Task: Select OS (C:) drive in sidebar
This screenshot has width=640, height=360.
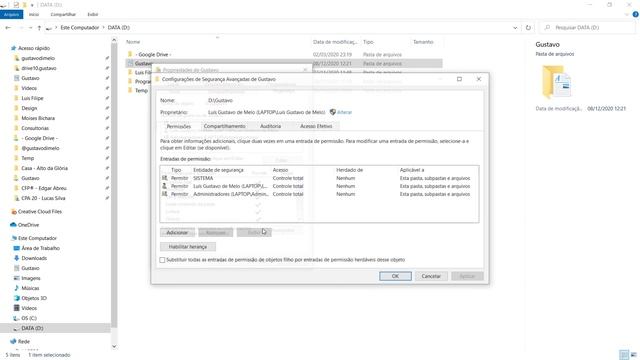Action: [25, 318]
